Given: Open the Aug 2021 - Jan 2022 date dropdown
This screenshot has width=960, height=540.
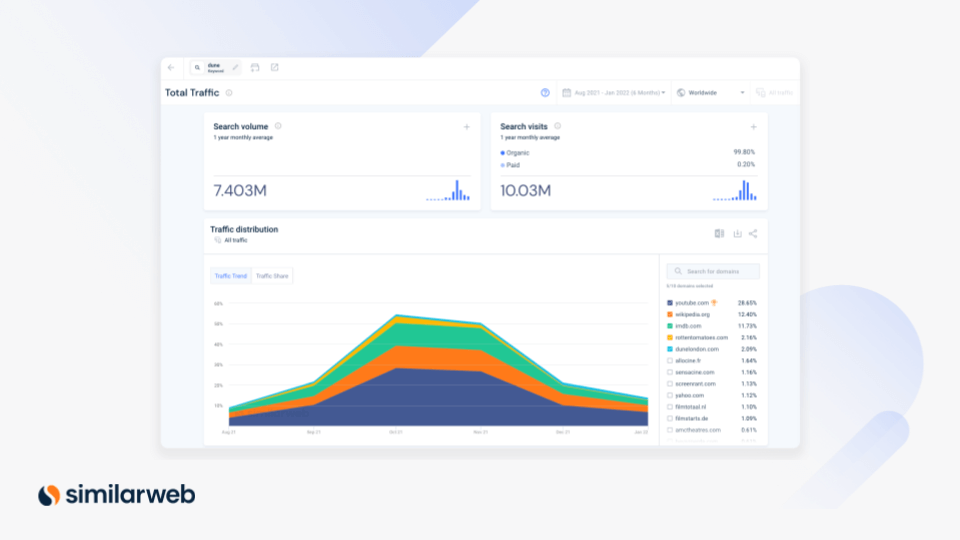Looking at the screenshot, I should pos(614,93).
